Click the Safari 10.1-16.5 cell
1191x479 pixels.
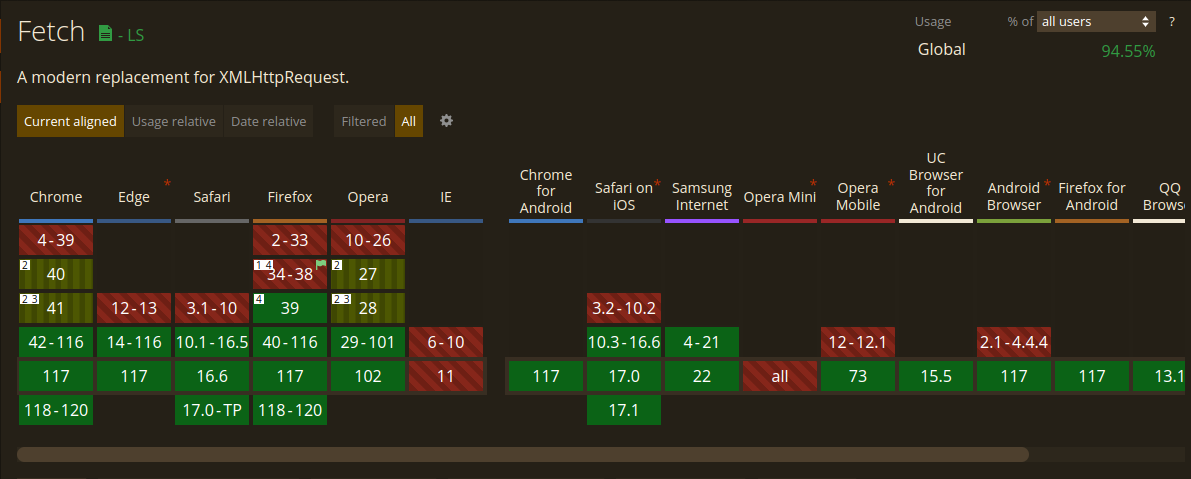click(212, 342)
